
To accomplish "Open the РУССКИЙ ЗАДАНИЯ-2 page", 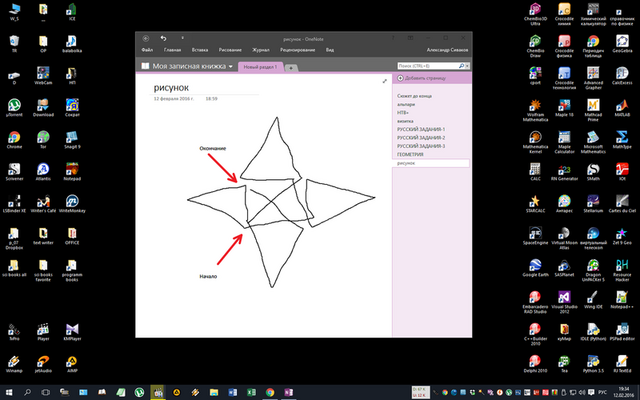I will [x=421, y=138].
